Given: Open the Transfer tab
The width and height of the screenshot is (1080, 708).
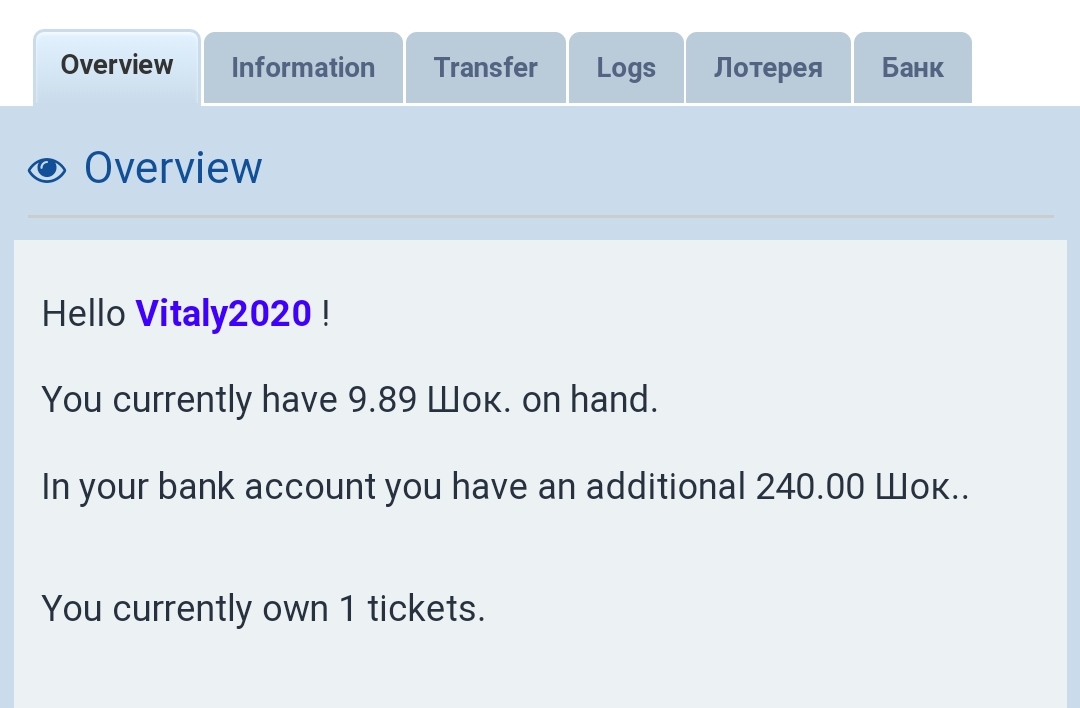Looking at the screenshot, I should (x=485, y=68).
